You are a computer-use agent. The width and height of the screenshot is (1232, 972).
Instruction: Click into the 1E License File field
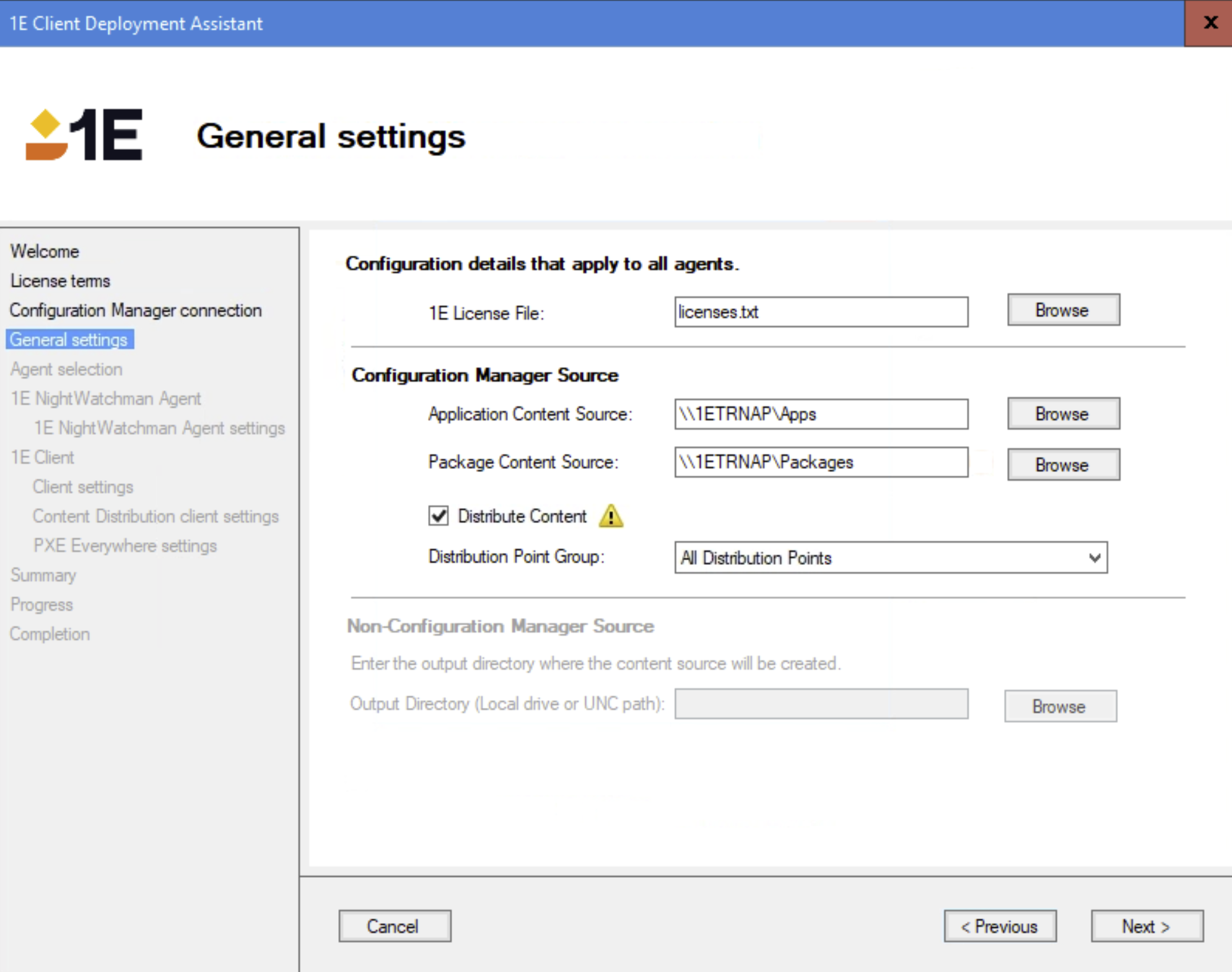(x=821, y=312)
